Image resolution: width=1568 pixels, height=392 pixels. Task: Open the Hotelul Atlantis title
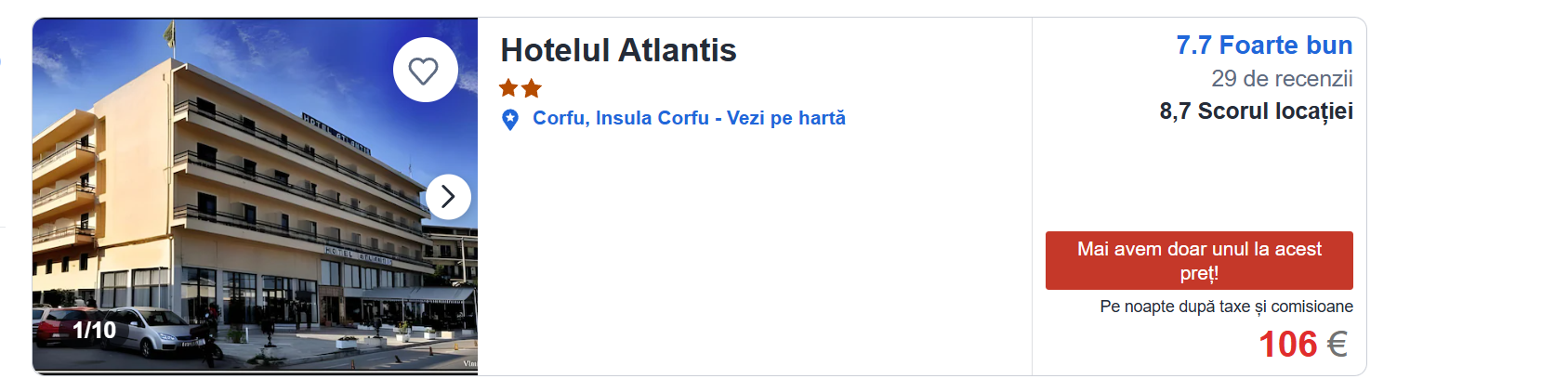618,50
